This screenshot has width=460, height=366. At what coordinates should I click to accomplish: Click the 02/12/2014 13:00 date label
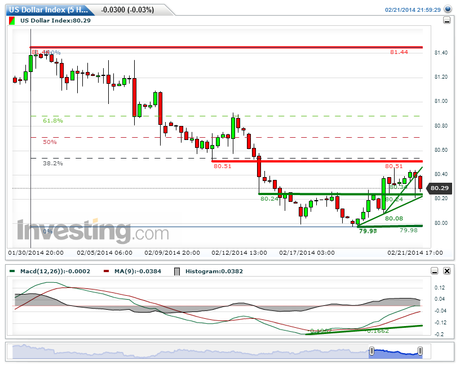[239, 253]
